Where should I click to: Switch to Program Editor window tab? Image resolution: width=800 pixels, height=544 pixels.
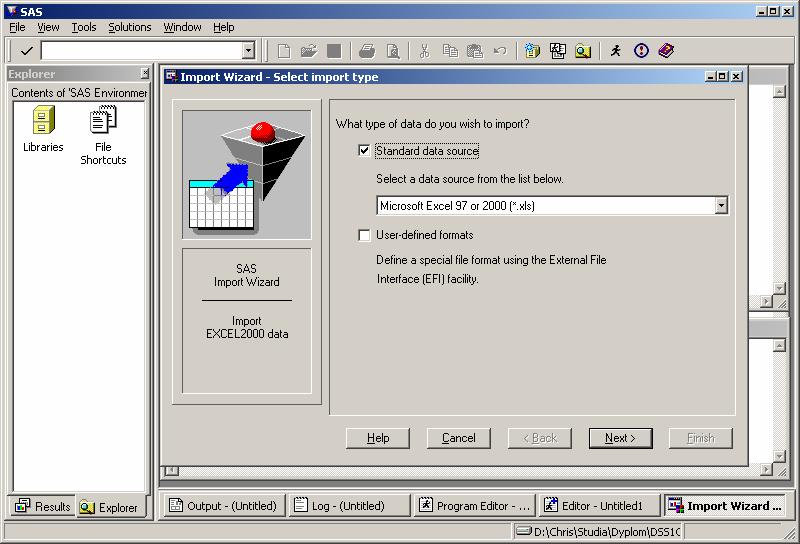[x=474, y=506]
